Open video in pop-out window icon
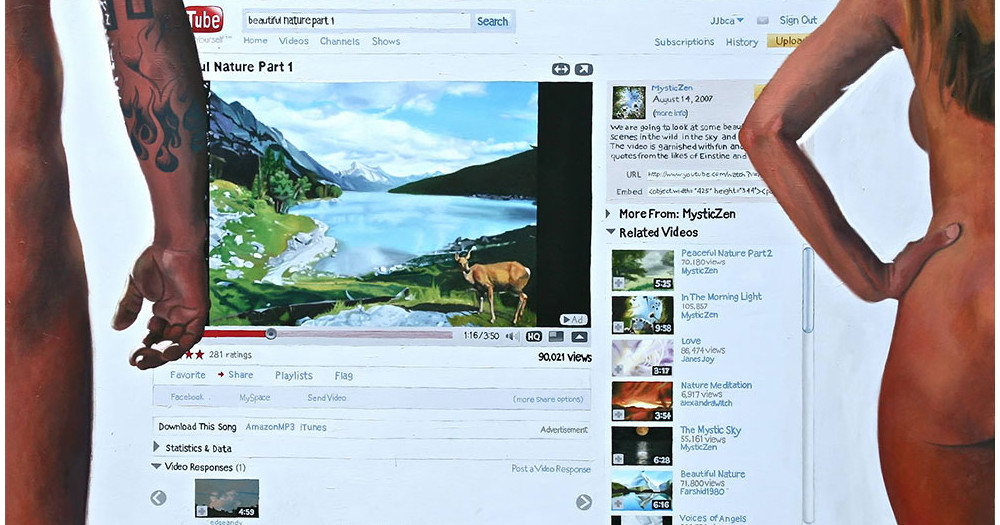 [584, 70]
